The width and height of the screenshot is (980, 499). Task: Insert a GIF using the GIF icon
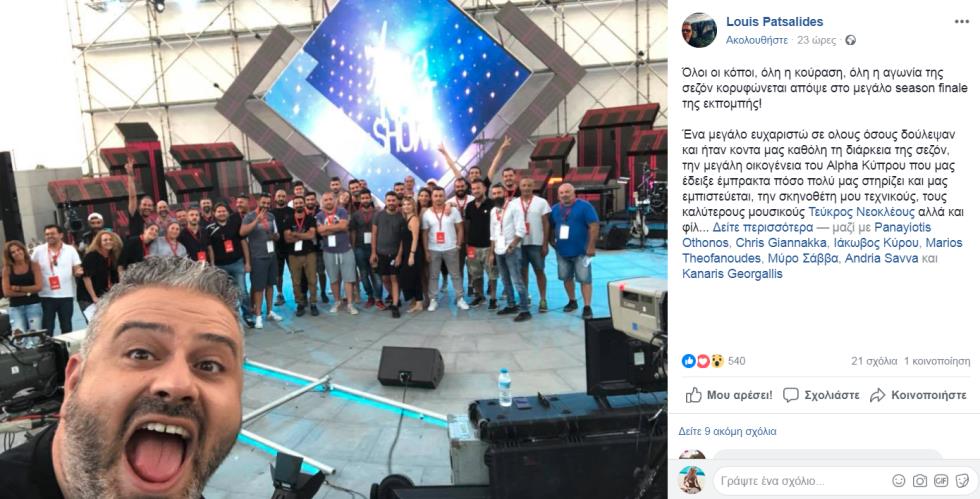[941, 480]
